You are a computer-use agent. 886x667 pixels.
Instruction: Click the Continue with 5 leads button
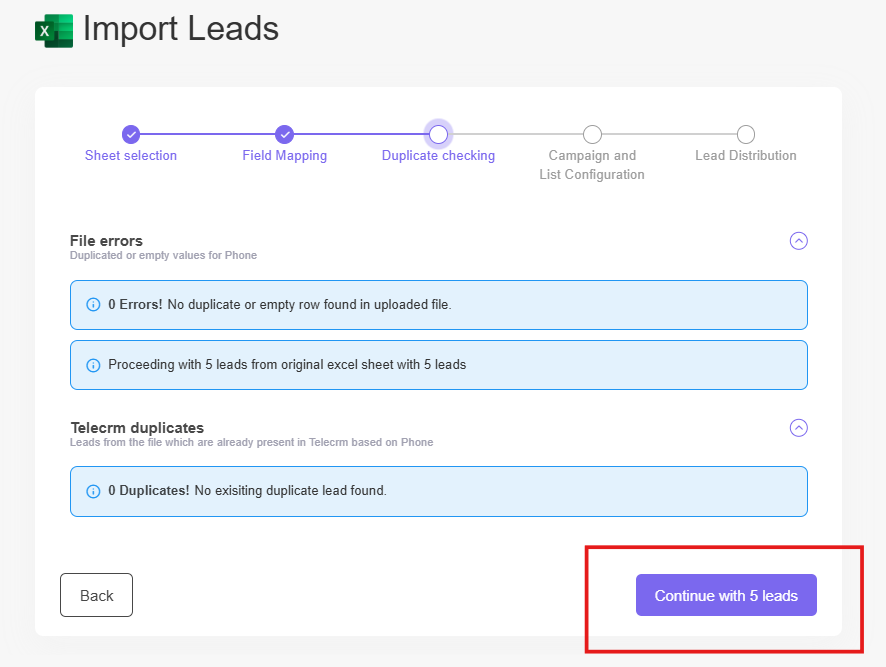(726, 594)
